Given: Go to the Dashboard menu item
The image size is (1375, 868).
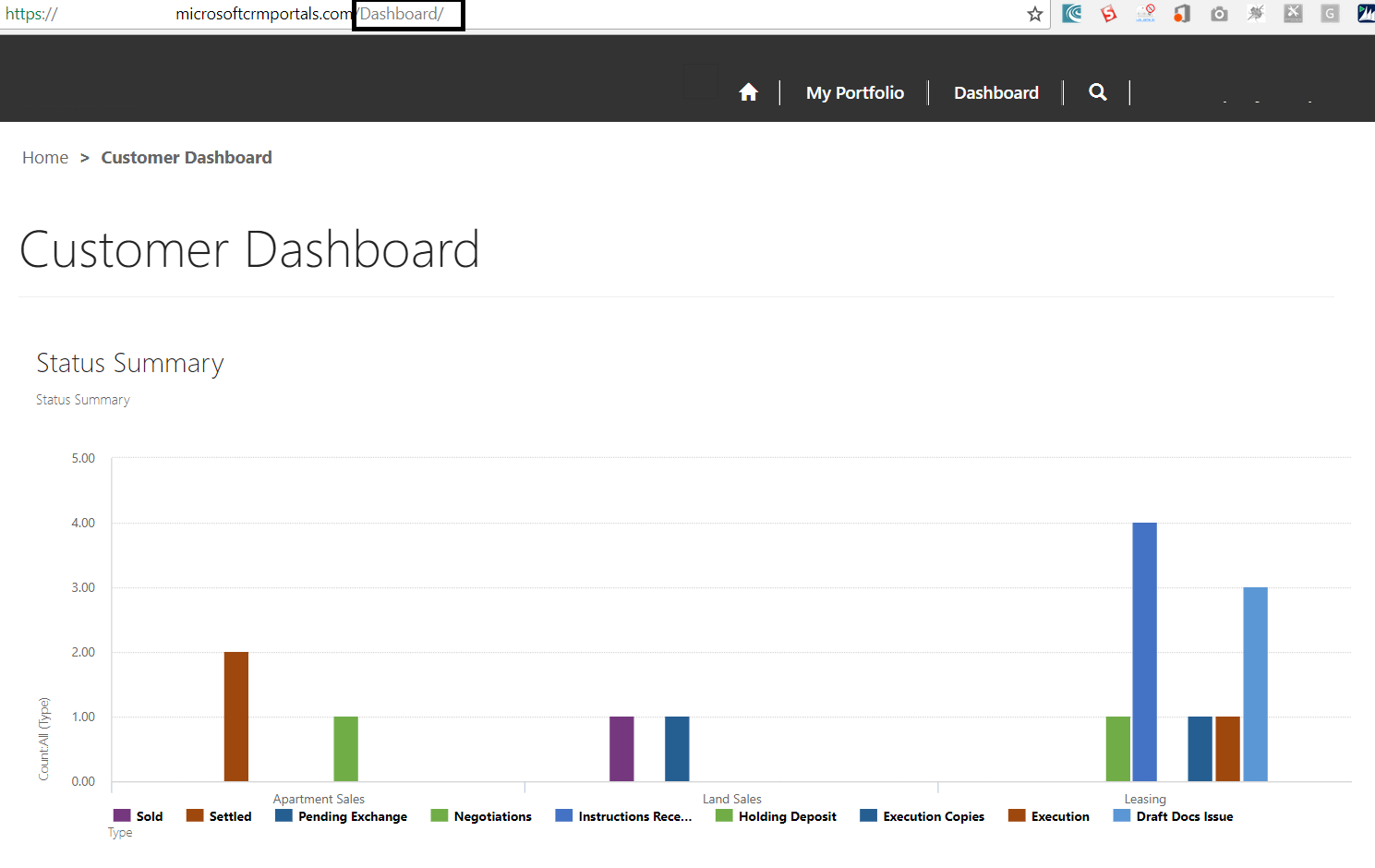Looking at the screenshot, I should click(x=995, y=92).
